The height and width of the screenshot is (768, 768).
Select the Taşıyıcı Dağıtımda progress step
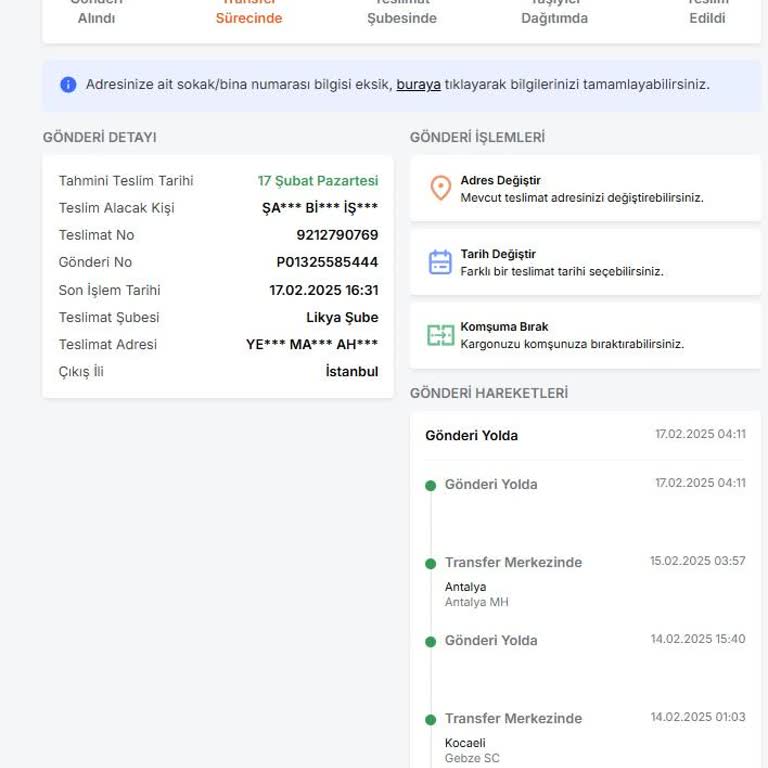554,10
